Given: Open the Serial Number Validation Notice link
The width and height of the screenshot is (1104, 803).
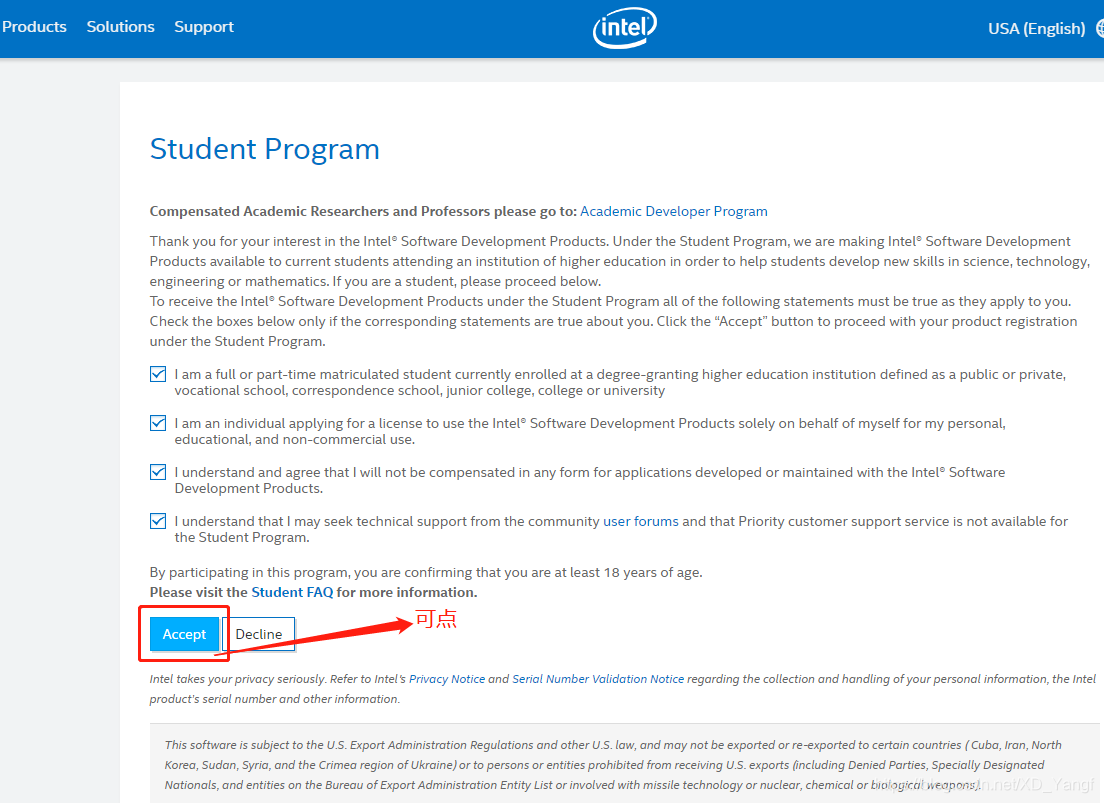Looking at the screenshot, I should click(x=598, y=679).
